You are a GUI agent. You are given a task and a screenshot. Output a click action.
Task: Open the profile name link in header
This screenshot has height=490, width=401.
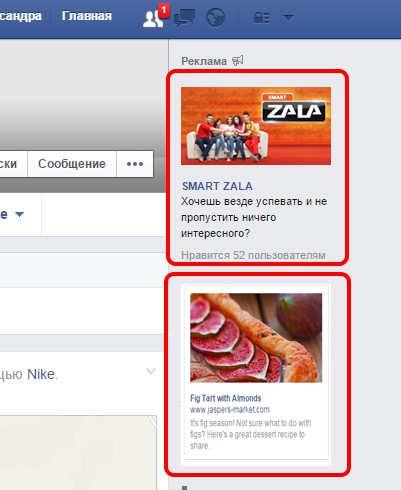point(21,16)
